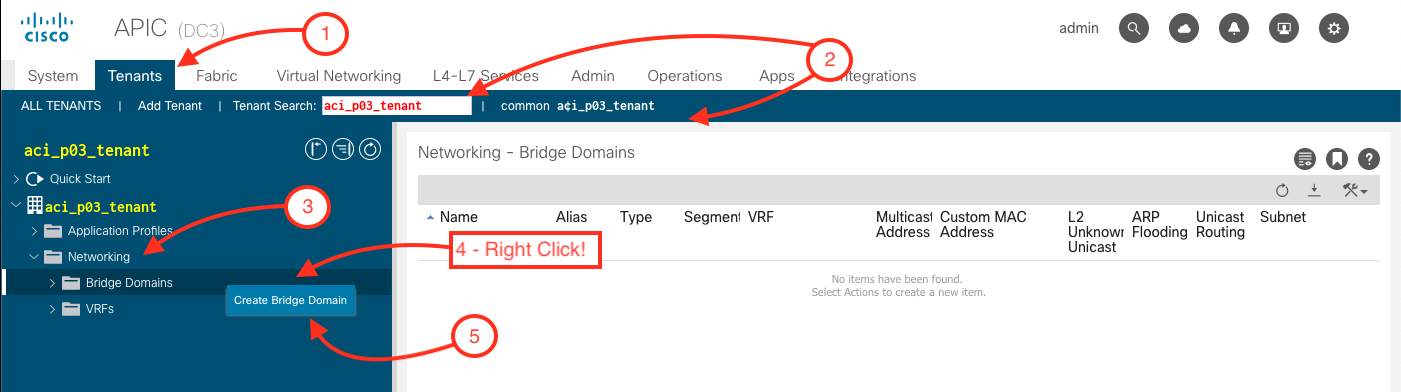This screenshot has height=392, width=1401.
Task: Click the download icon in table toolbar
Action: [x=1315, y=190]
